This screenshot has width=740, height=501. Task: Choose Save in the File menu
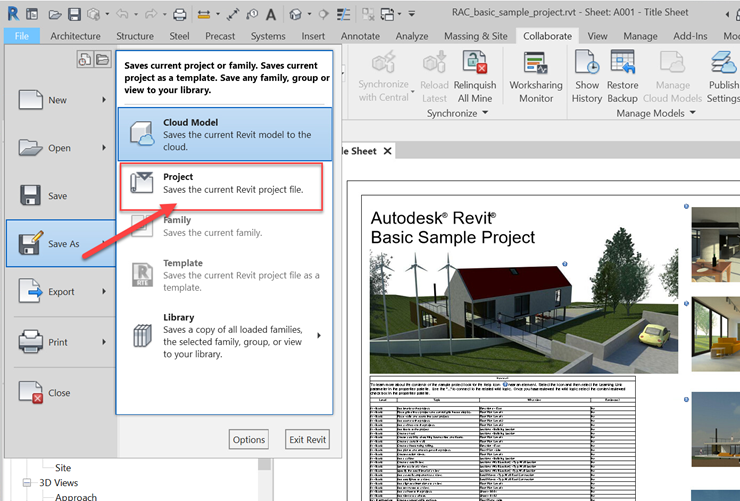click(x=61, y=196)
